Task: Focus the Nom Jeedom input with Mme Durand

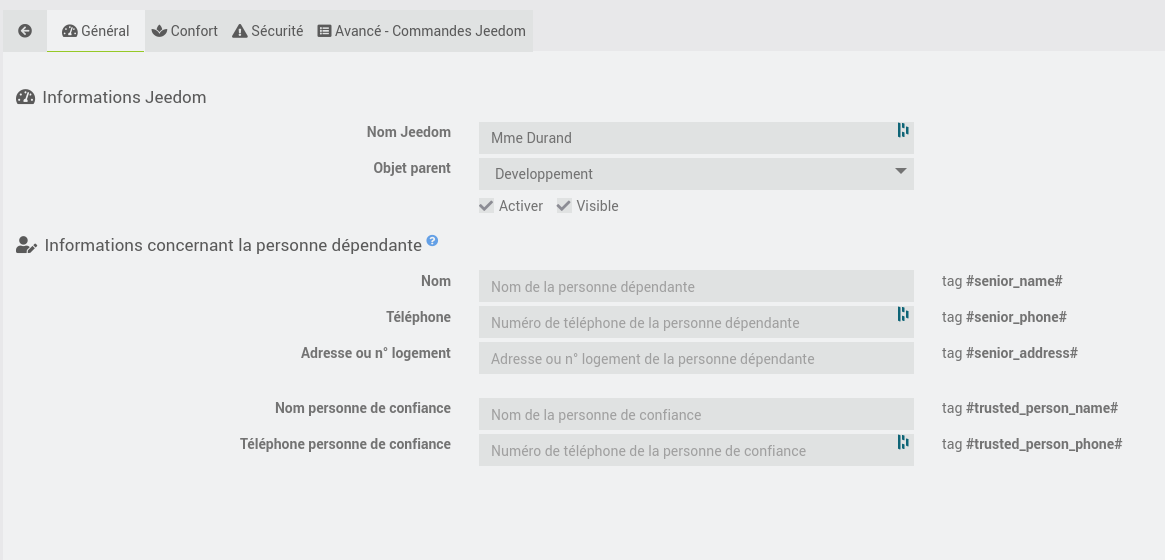Action: (696, 138)
